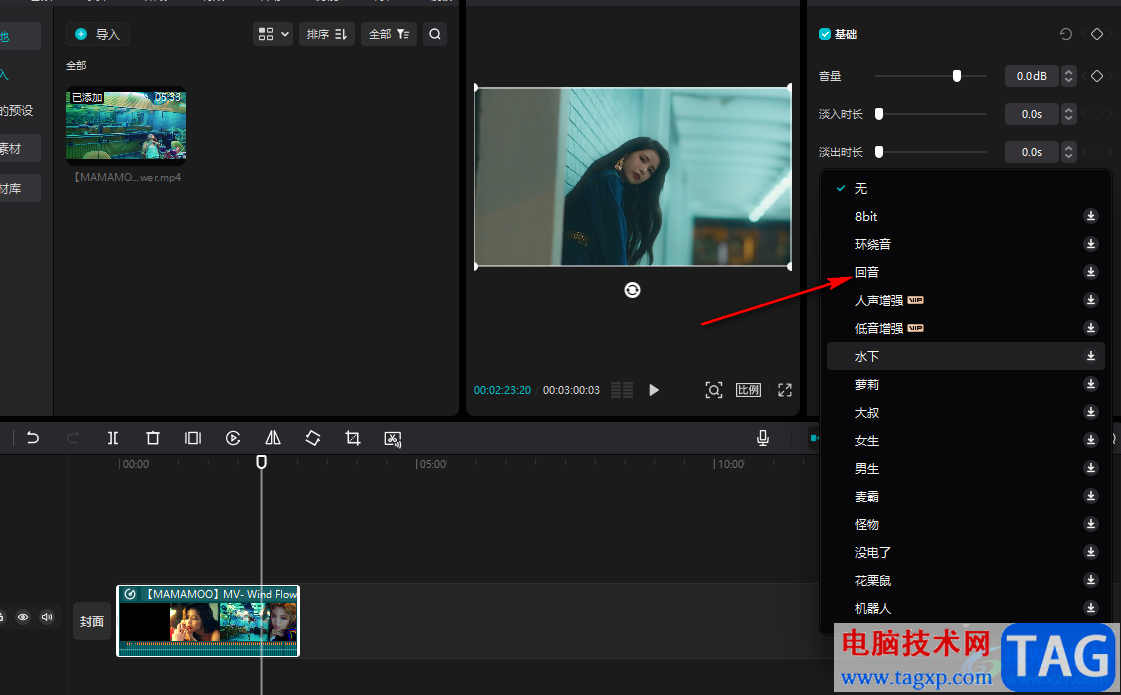This screenshot has height=695, width=1121.
Task: Click the rotate icon in timeline toolbar
Action: coord(312,438)
